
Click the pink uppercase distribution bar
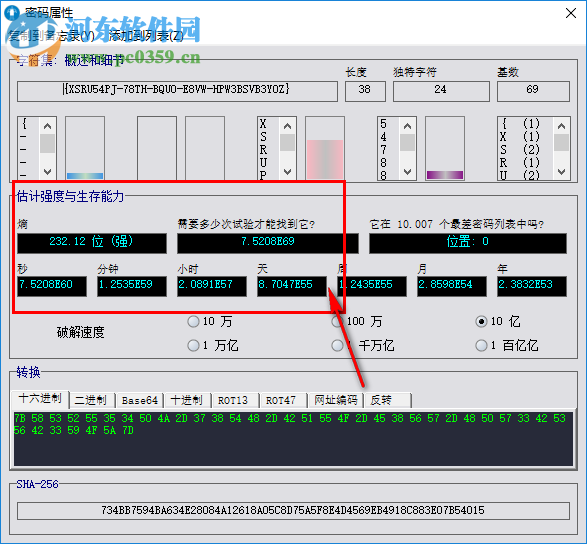coord(325,159)
